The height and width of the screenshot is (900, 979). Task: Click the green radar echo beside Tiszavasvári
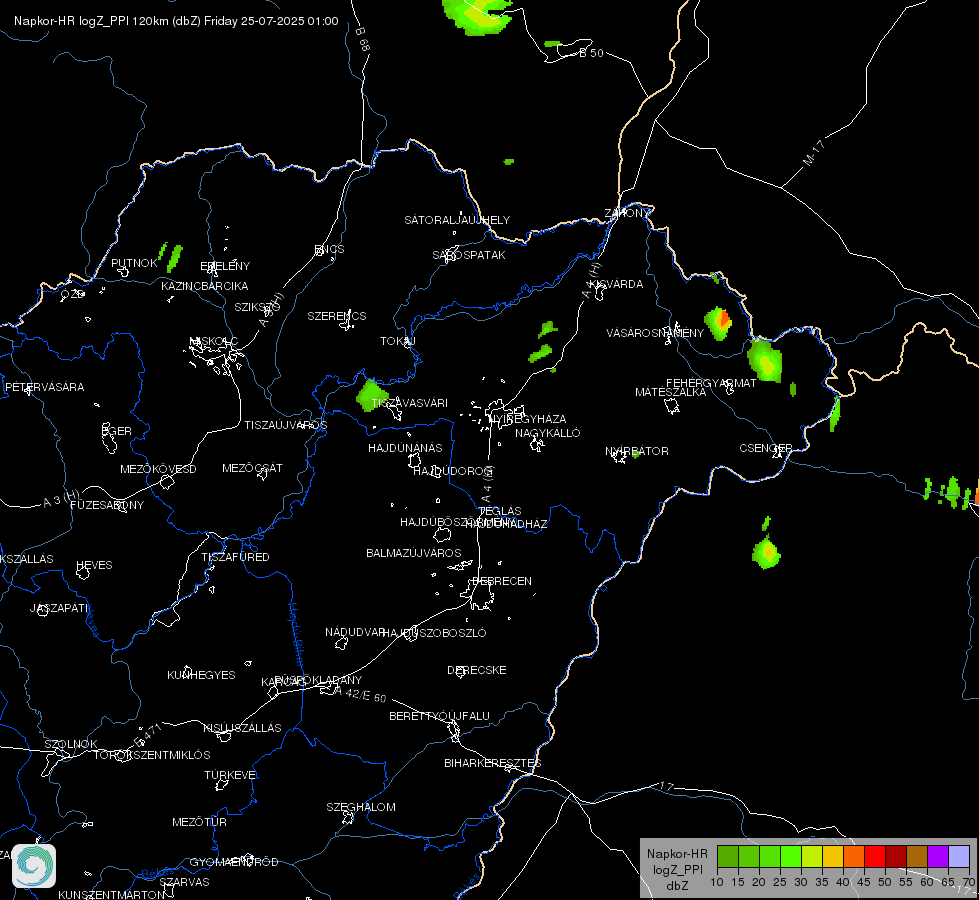(x=372, y=396)
